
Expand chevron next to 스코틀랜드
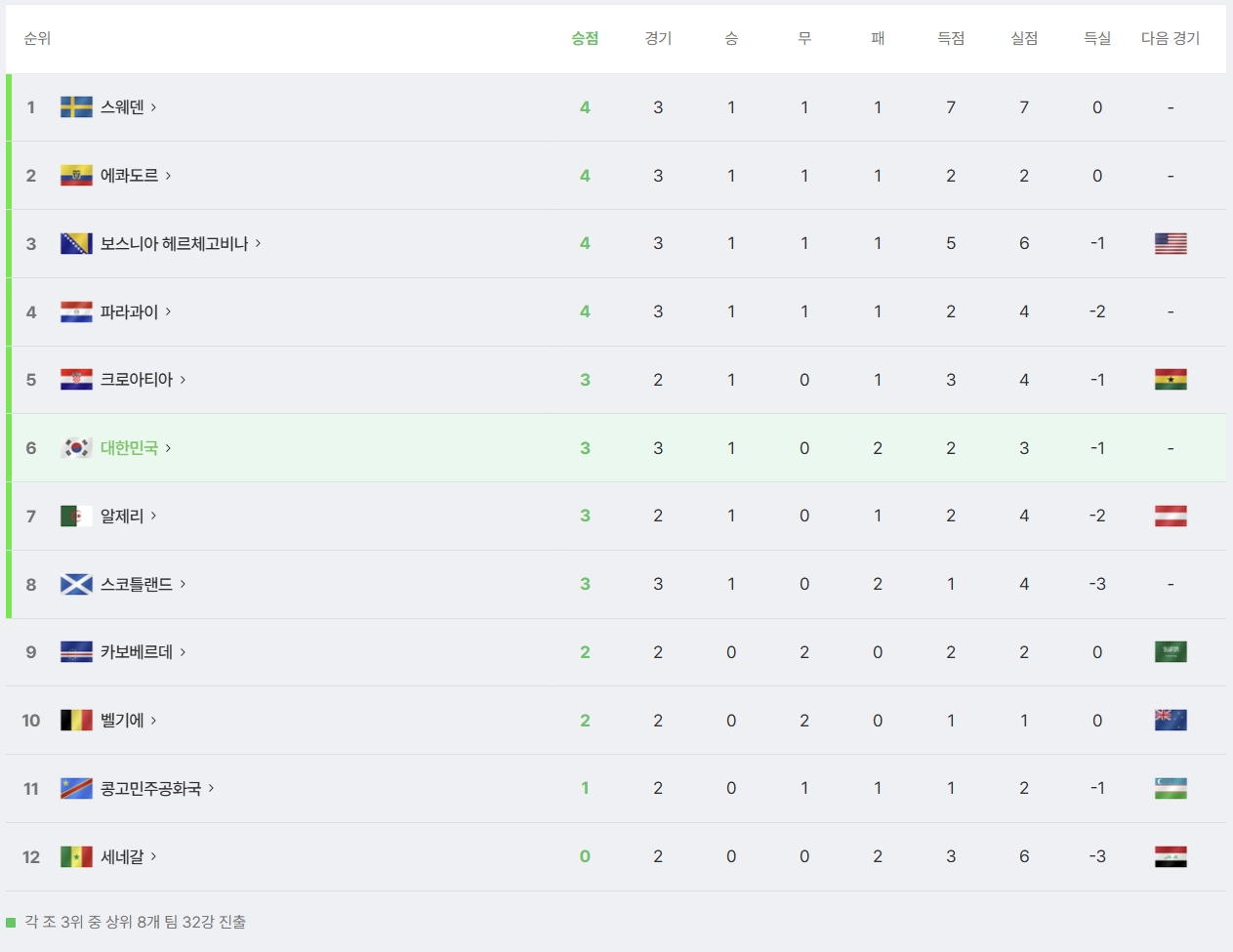click(x=183, y=584)
